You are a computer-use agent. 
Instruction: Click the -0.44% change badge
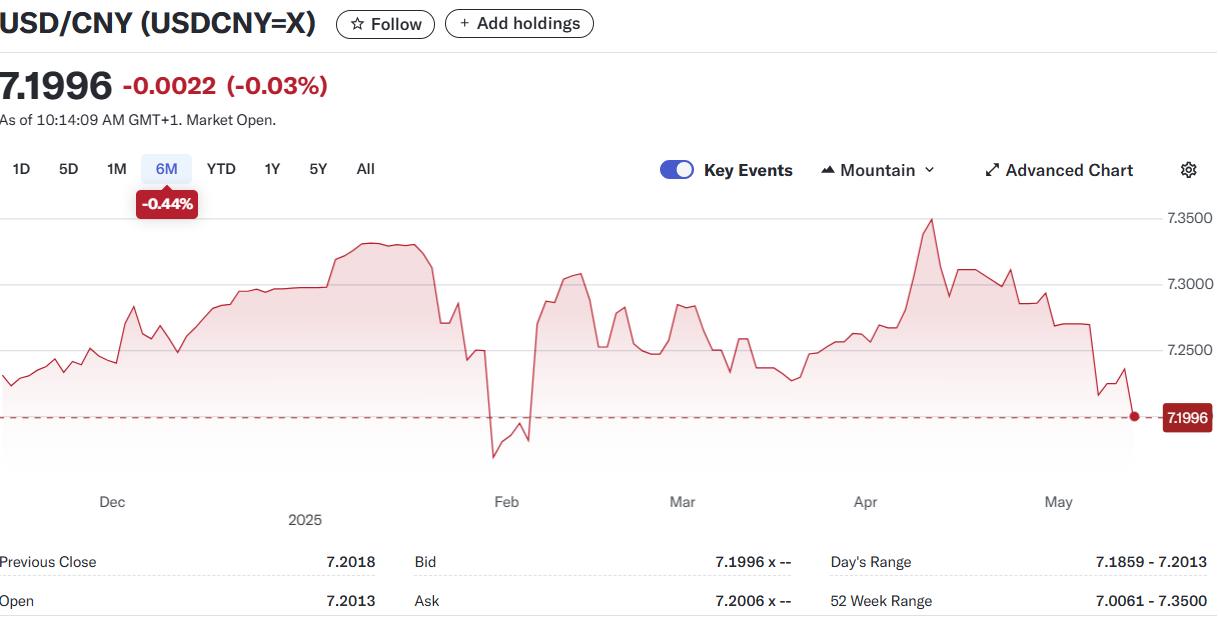(x=167, y=204)
